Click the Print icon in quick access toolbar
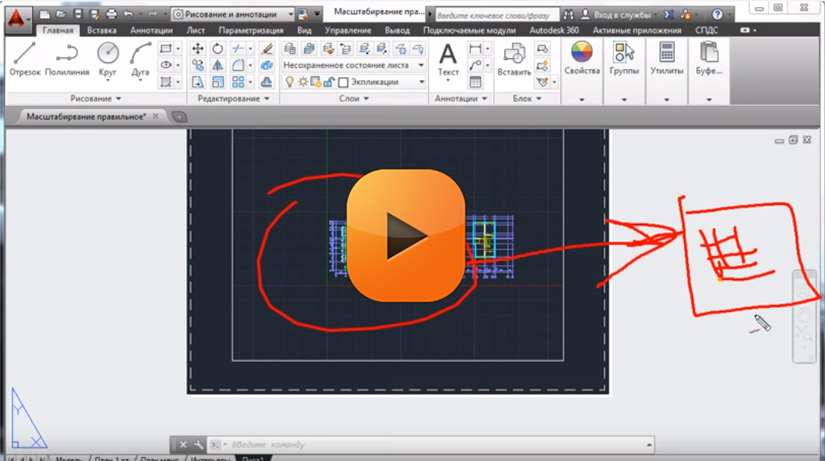 coord(111,14)
